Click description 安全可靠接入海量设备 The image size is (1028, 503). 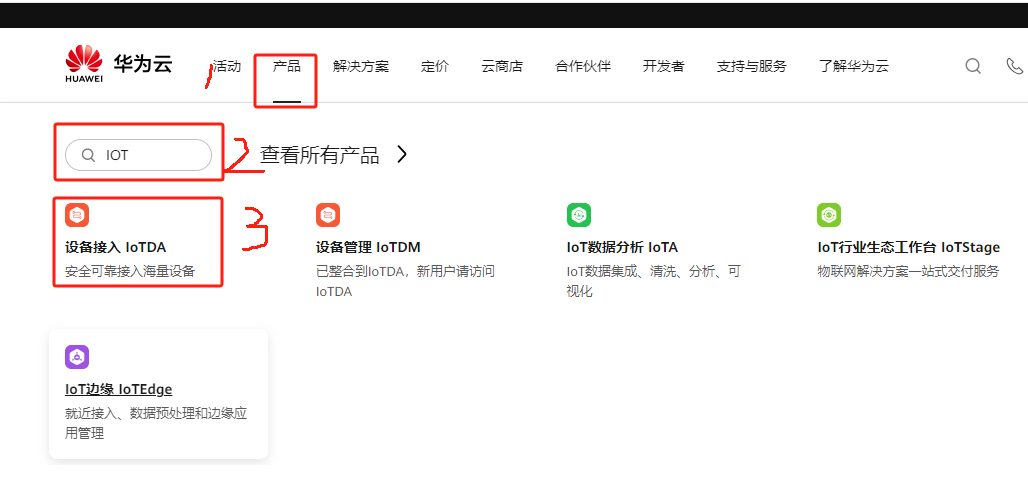point(130,271)
